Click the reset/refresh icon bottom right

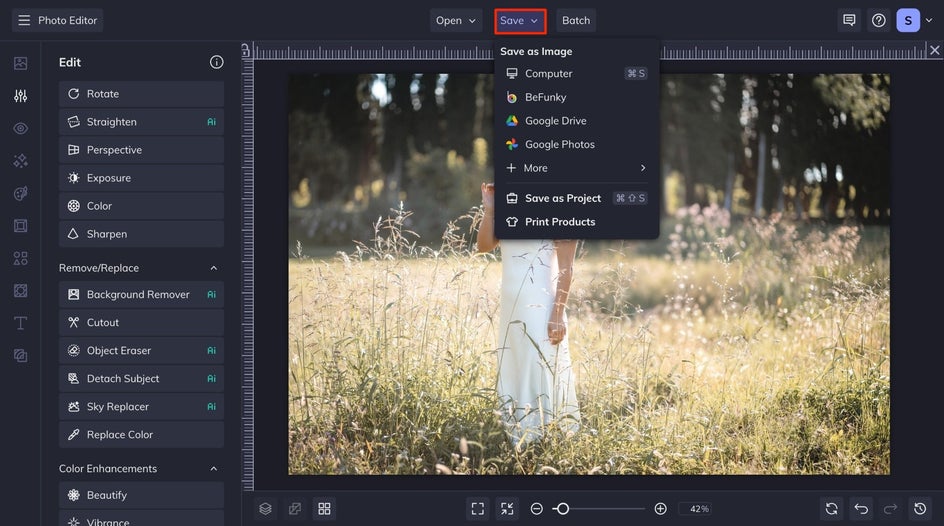point(831,509)
